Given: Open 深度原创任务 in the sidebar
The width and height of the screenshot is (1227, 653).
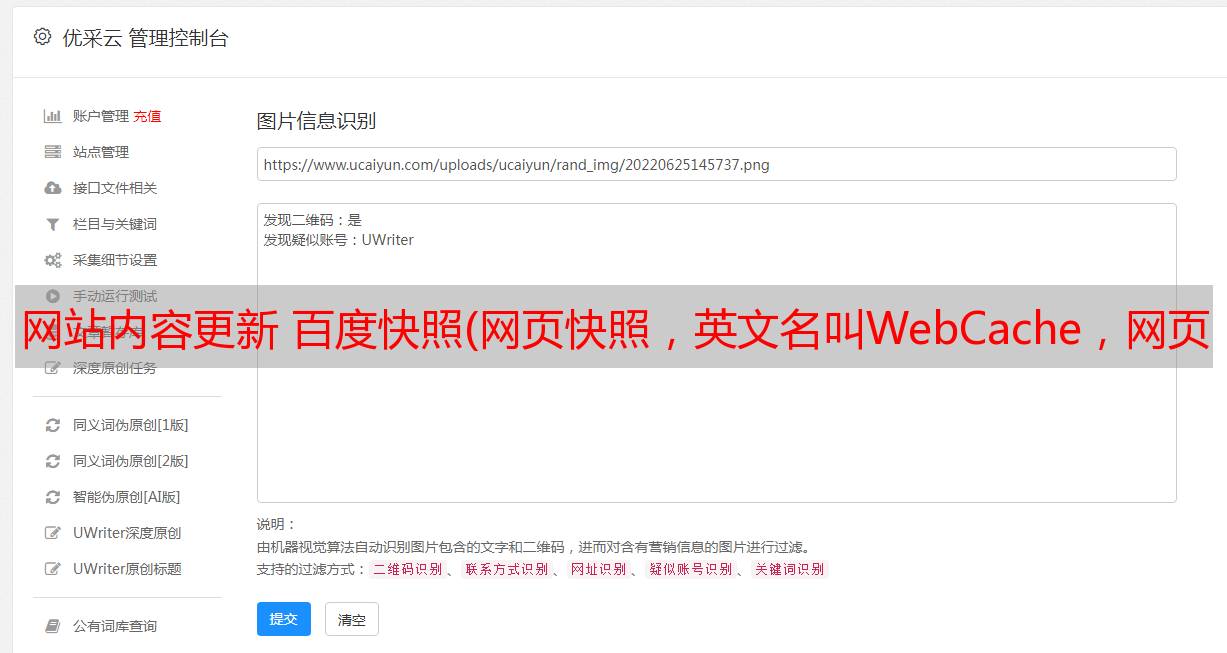Looking at the screenshot, I should (x=115, y=368).
